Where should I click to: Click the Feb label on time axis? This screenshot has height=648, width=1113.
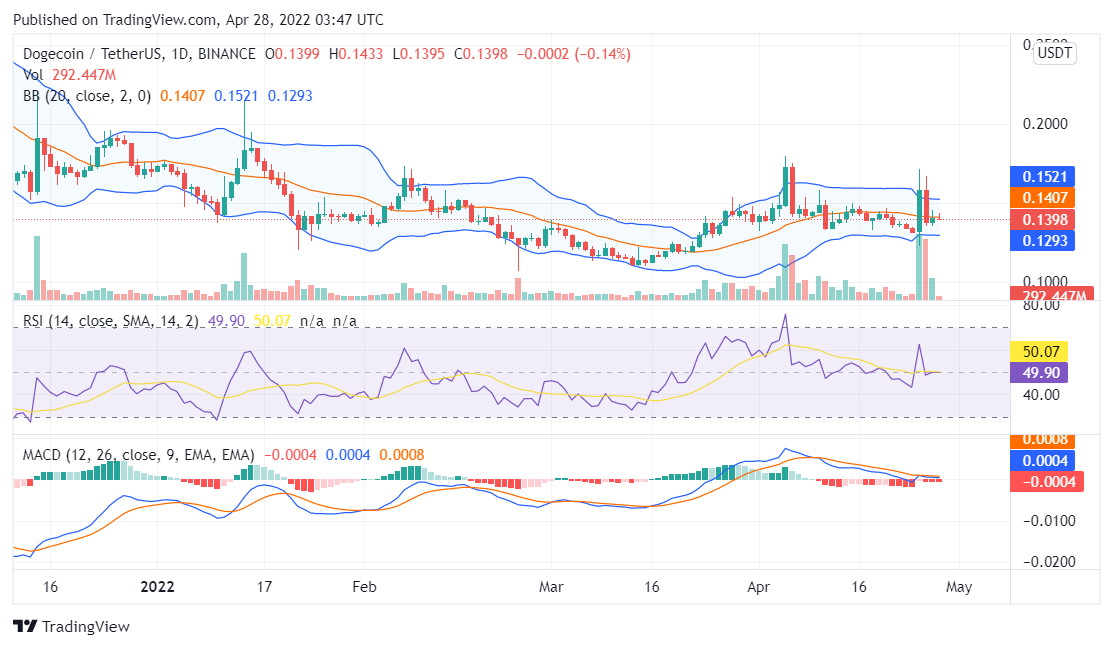tap(363, 587)
